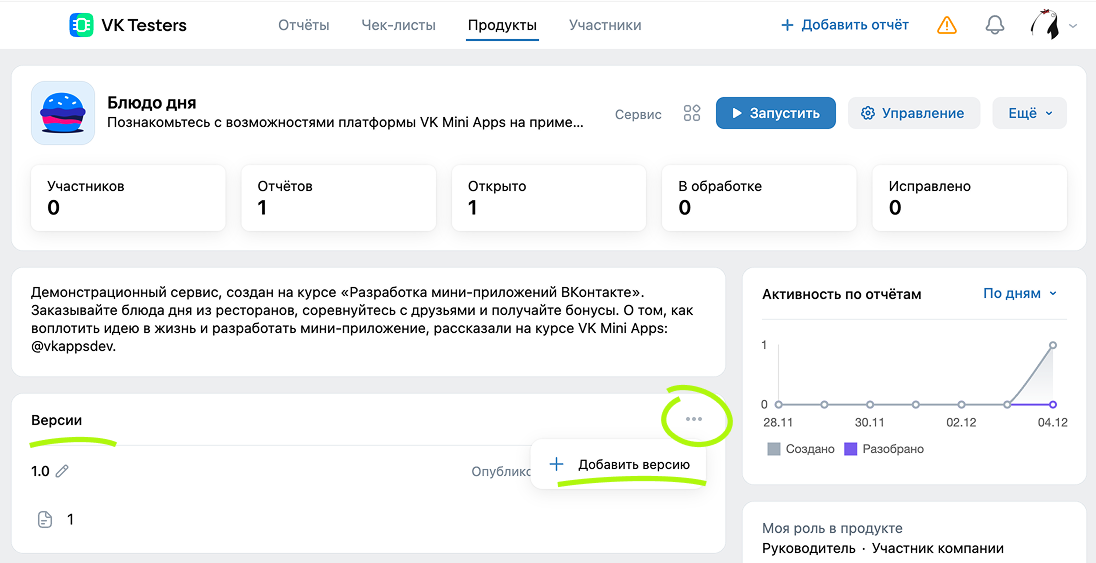Viewport: 1096px width, 563px height.
Task: Open the user avatar profile menu
Action: [x=1046, y=25]
